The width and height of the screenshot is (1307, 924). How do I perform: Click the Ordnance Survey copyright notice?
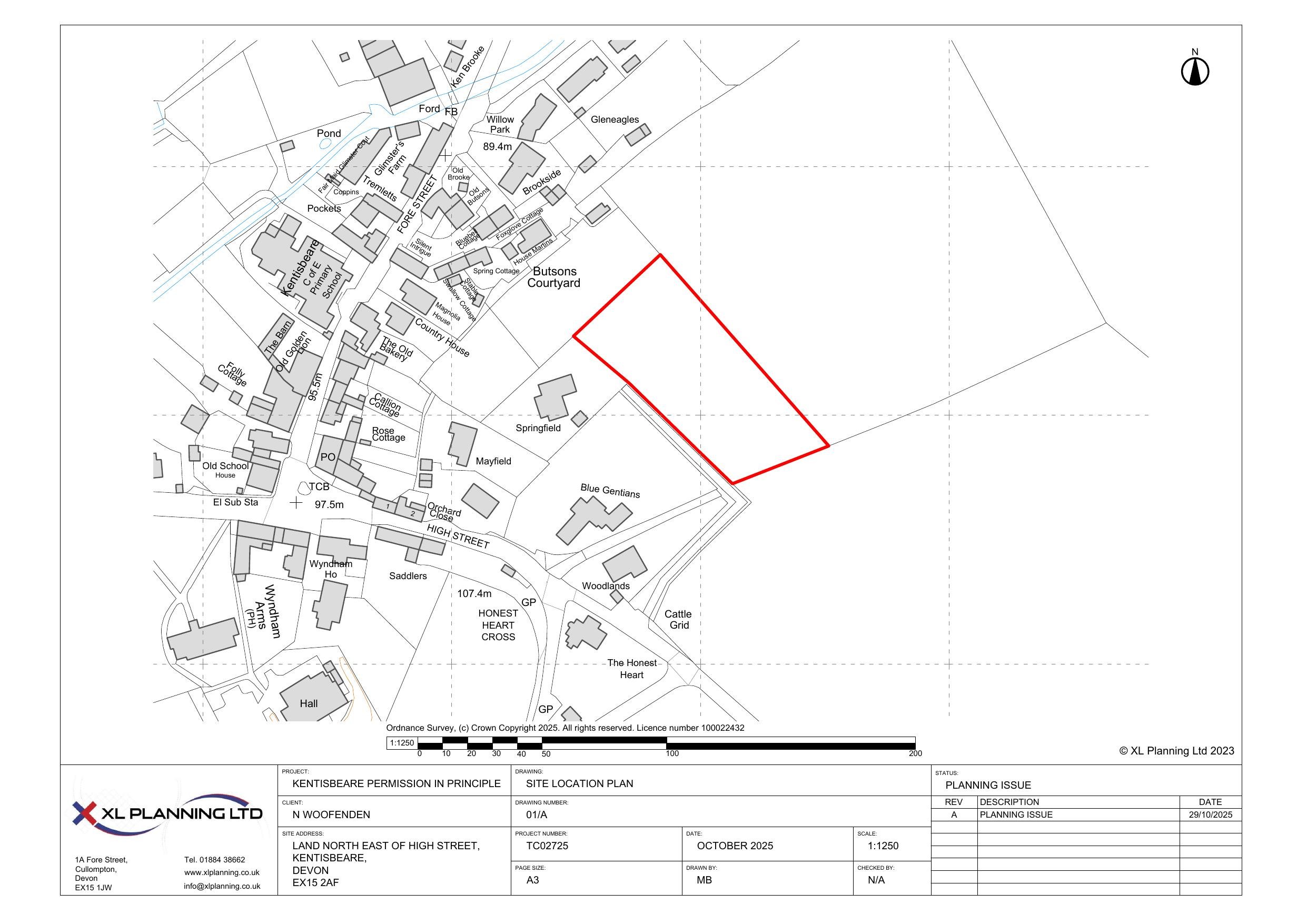pyautogui.click(x=565, y=728)
